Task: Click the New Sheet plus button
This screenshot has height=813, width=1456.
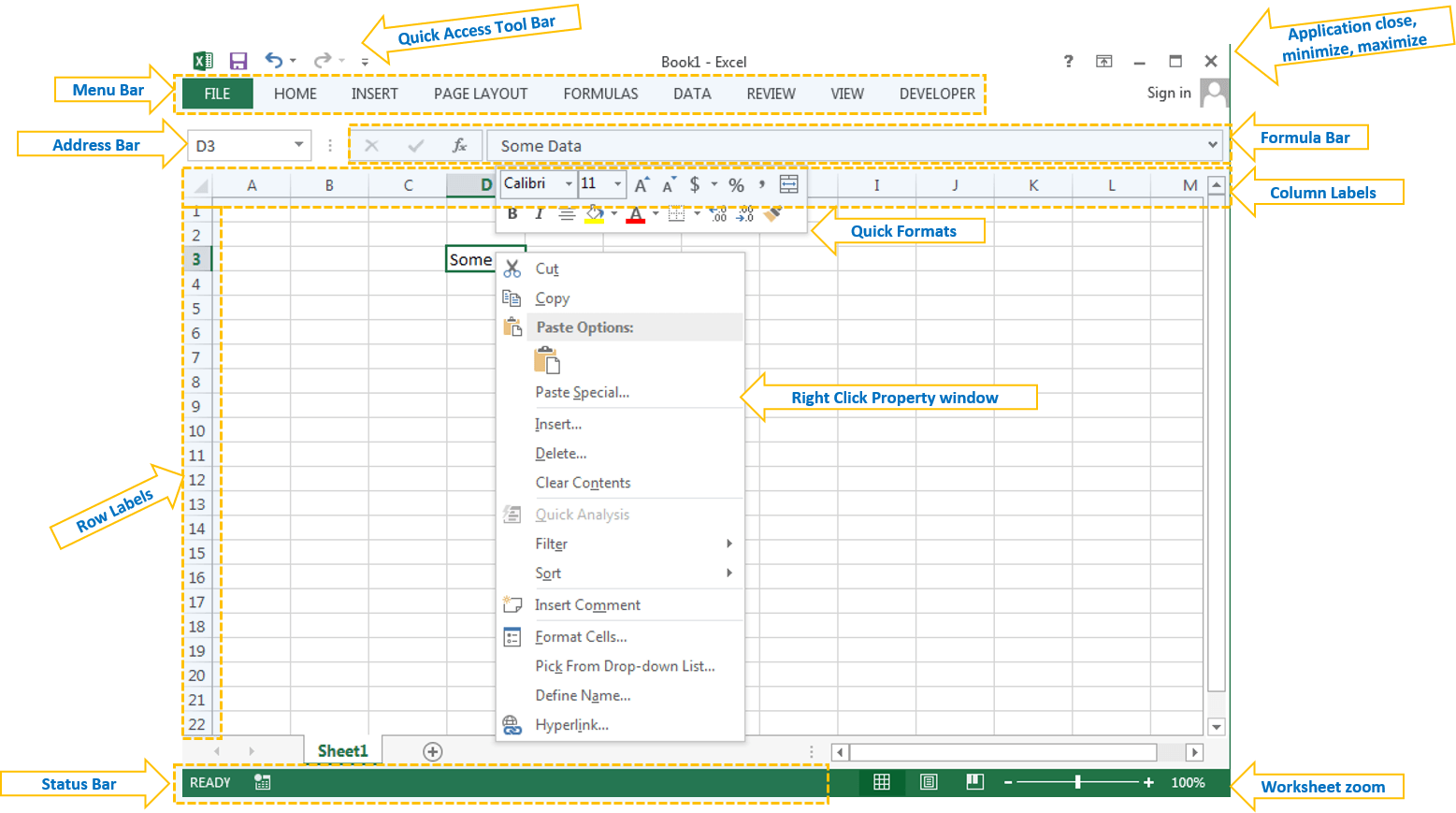Action: (x=432, y=751)
